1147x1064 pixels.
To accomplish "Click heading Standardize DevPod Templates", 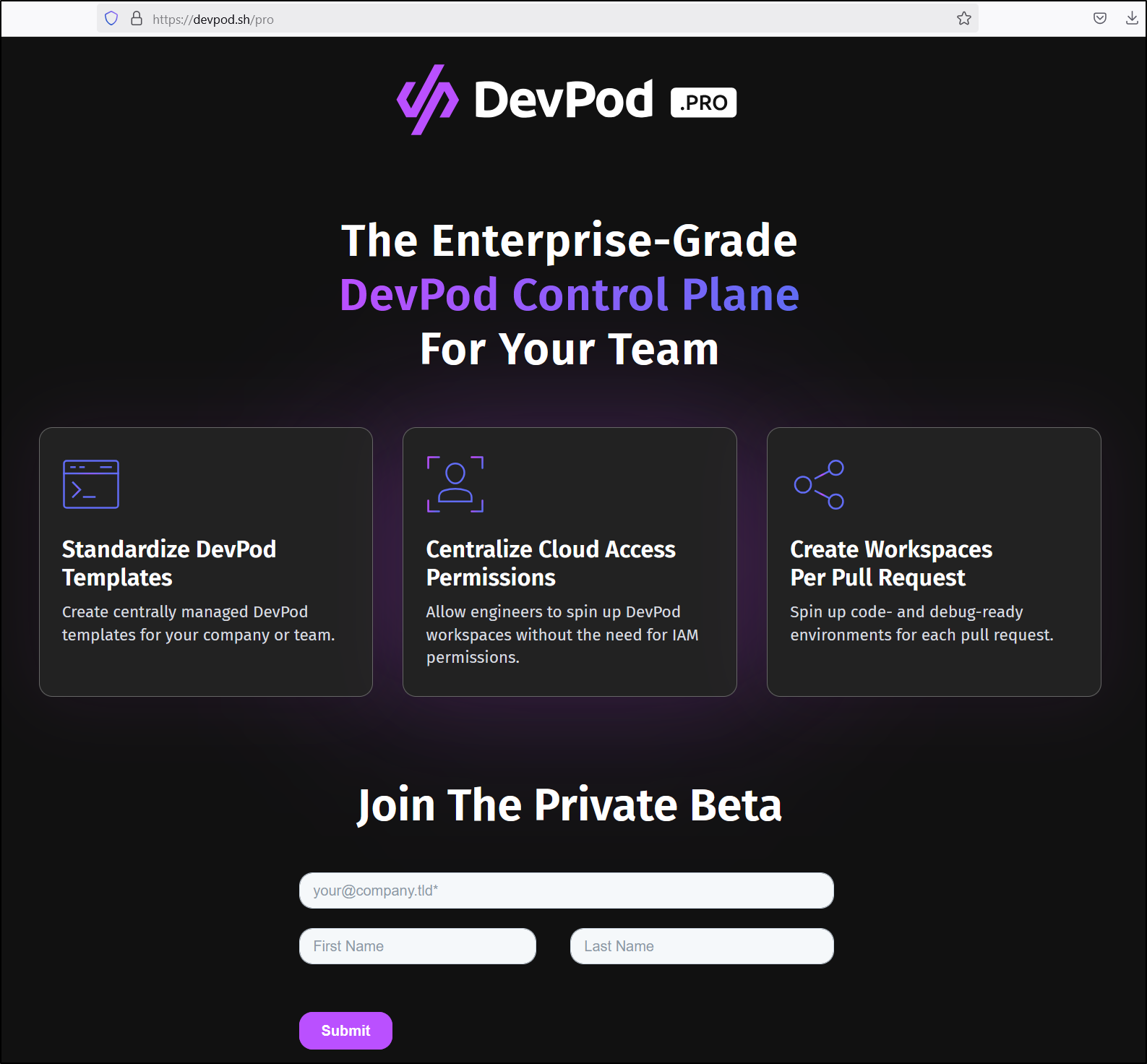I will [x=169, y=563].
